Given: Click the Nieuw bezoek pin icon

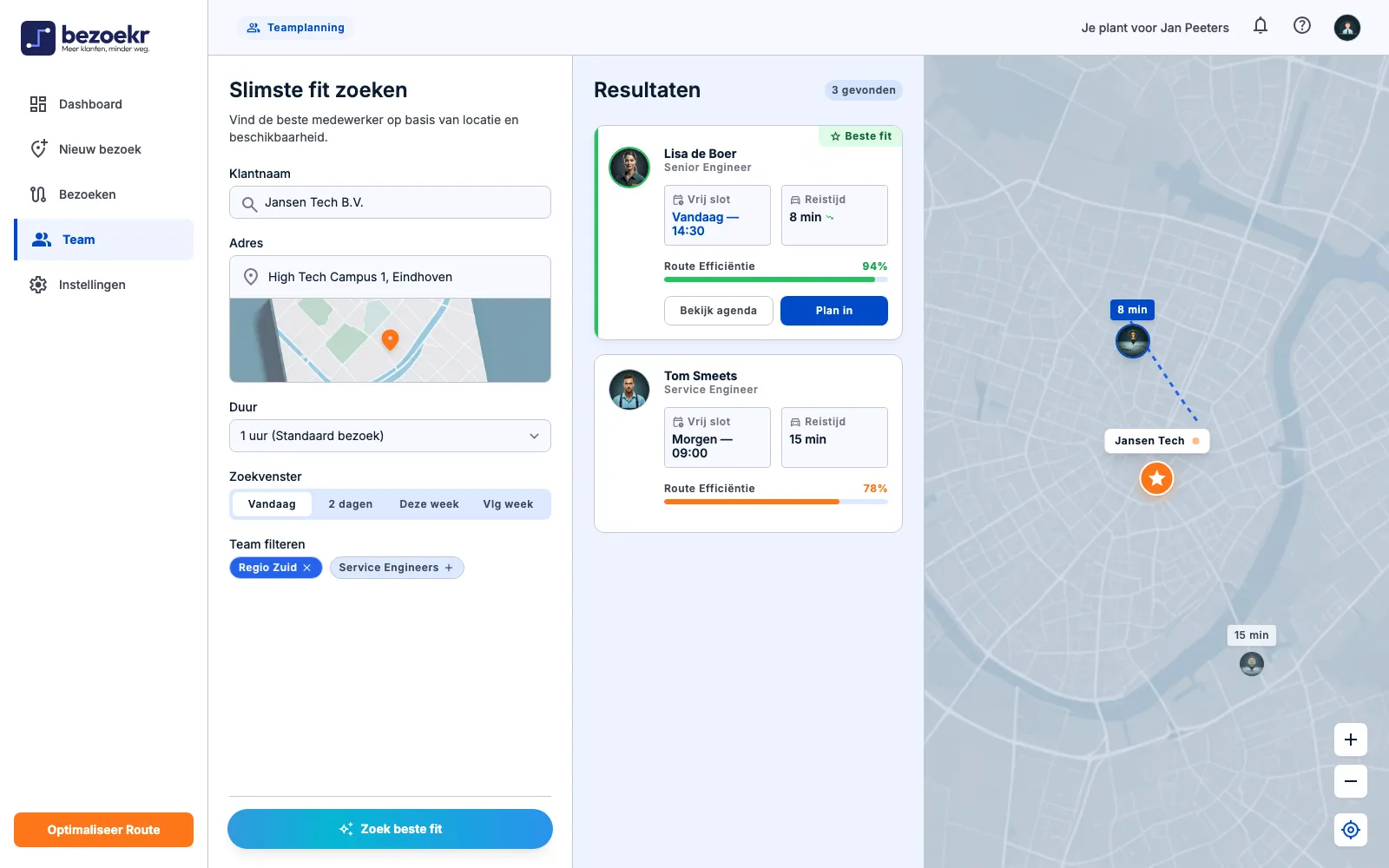Looking at the screenshot, I should tap(38, 149).
